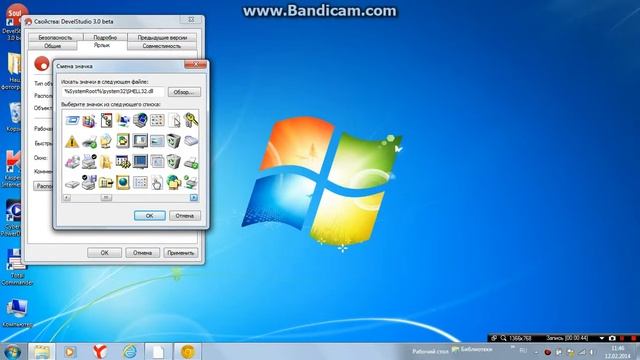
Task: Click the icon list scroll right arrow
Action: click(194, 198)
